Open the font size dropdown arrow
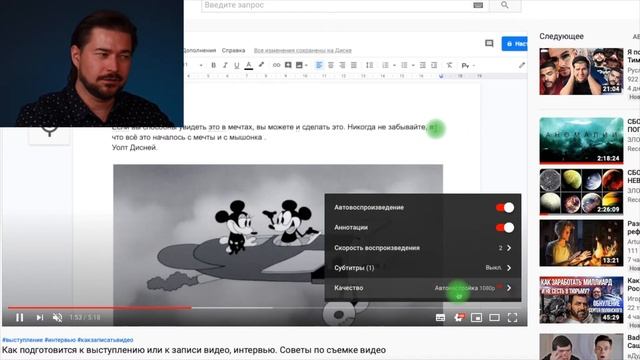This screenshot has height=360, width=640. click(x=201, y=65)
